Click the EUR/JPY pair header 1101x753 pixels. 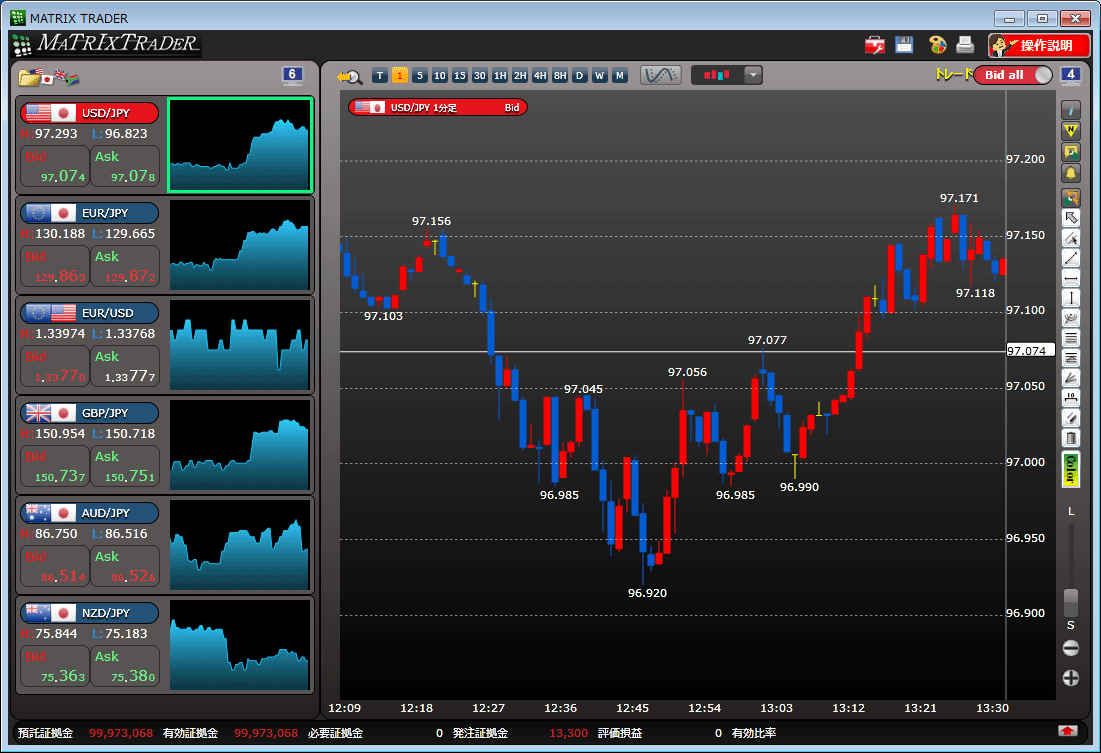point(89,213)
